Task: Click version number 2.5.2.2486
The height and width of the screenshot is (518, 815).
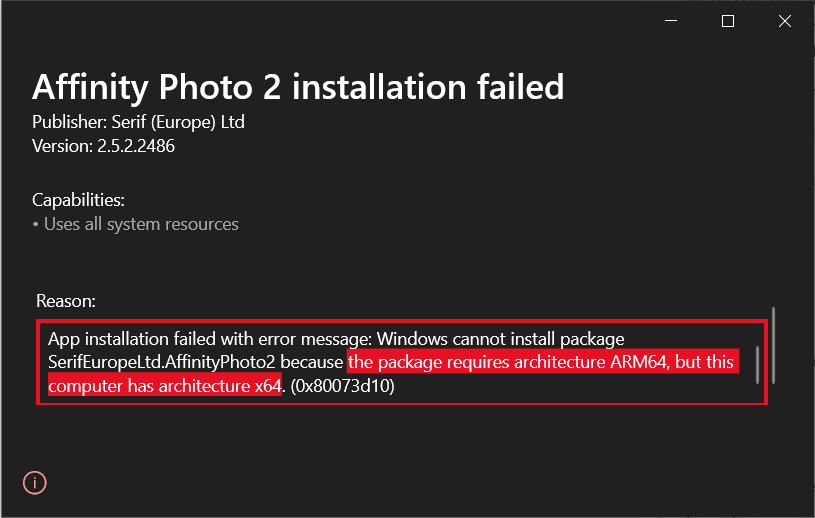Action: point(136,146)
